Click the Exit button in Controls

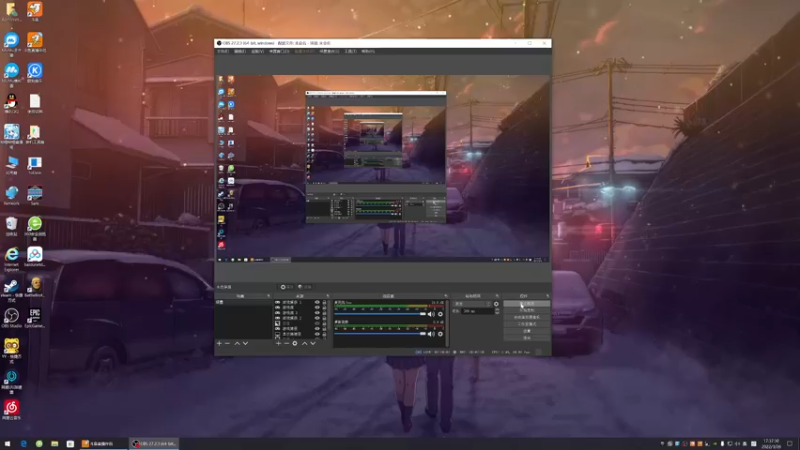(527, 337)
